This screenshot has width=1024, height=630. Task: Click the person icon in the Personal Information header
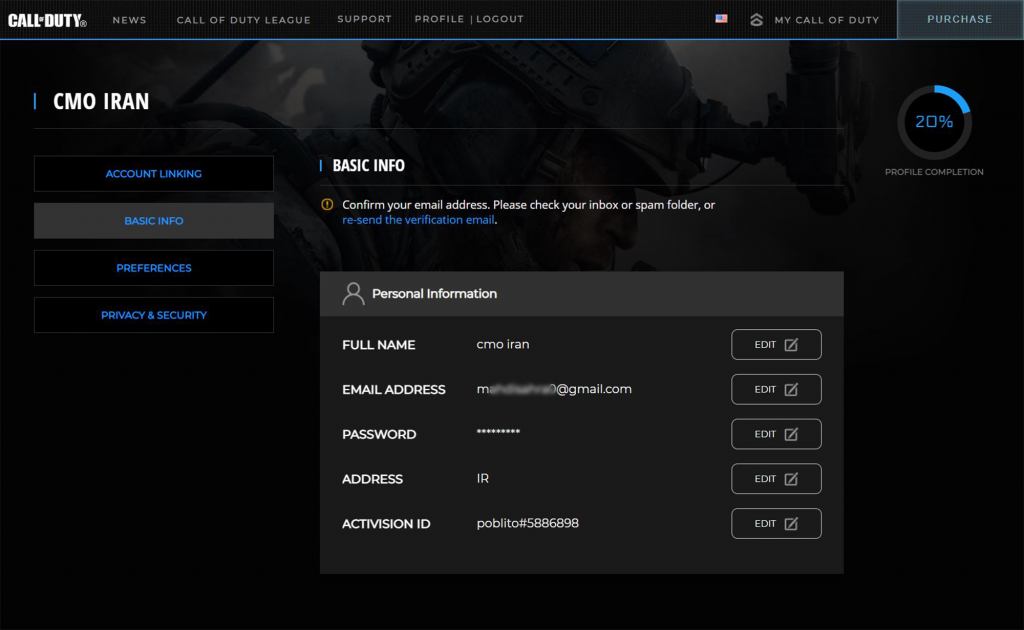click(x=353, y=294)
